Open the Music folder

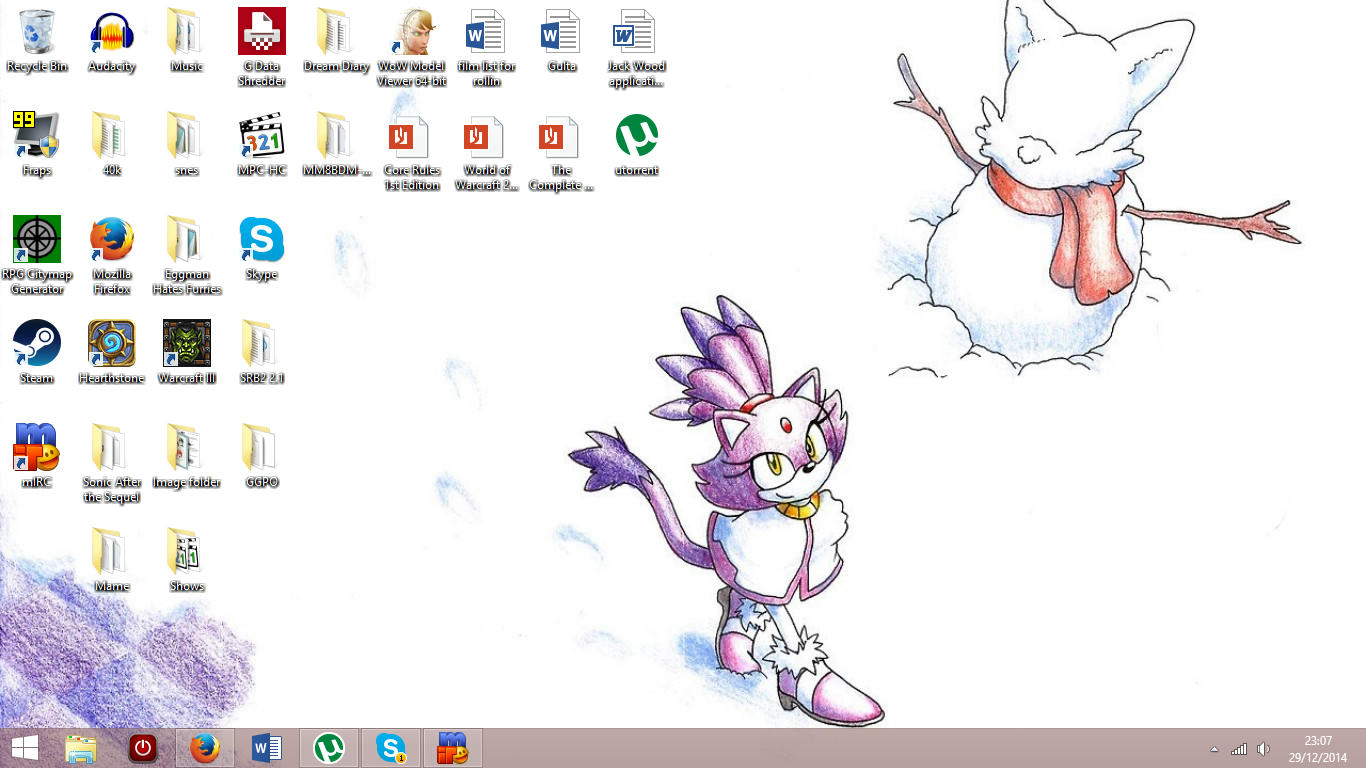click(186, 41)
